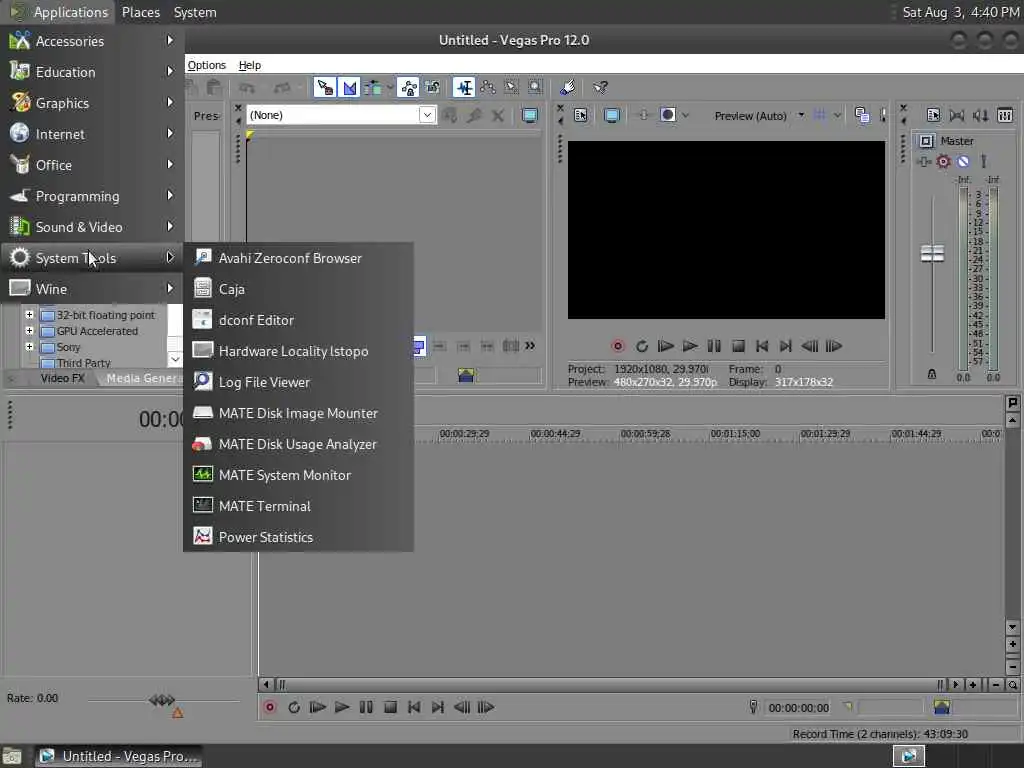1024x768 pixels.
Task: Open MATE Terminal from System Tools
Action: pyautogui.click(x=298, y=506)
